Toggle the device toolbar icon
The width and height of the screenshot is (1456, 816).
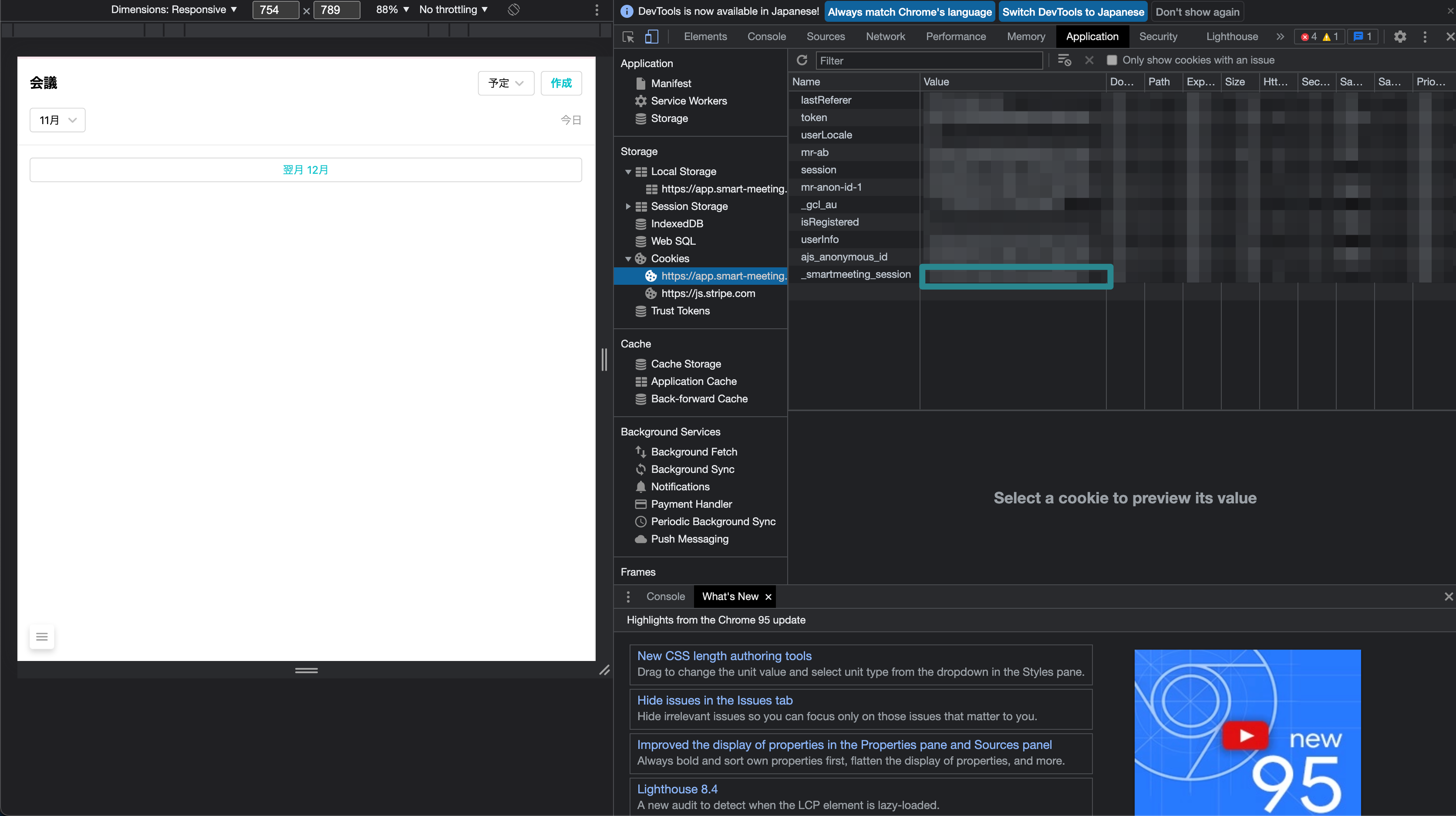652,37
